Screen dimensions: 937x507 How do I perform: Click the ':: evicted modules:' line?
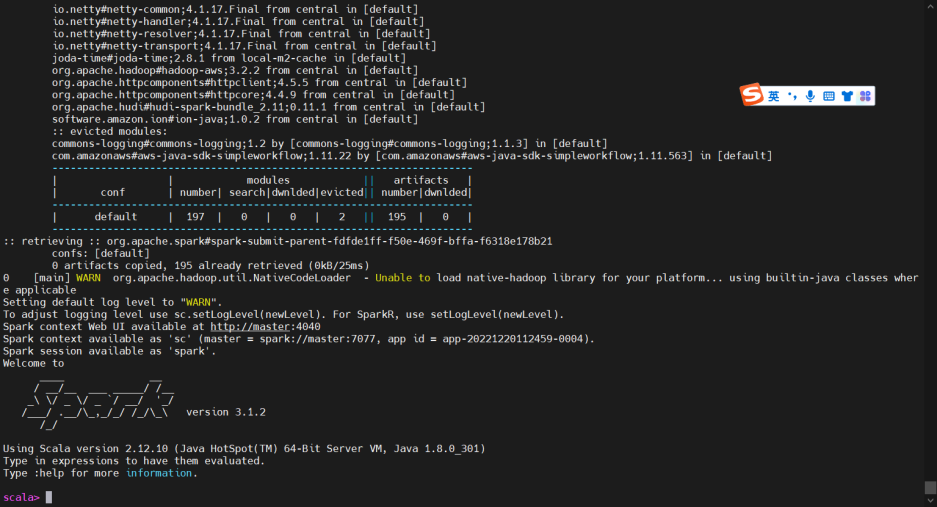(x=110, y=132)
